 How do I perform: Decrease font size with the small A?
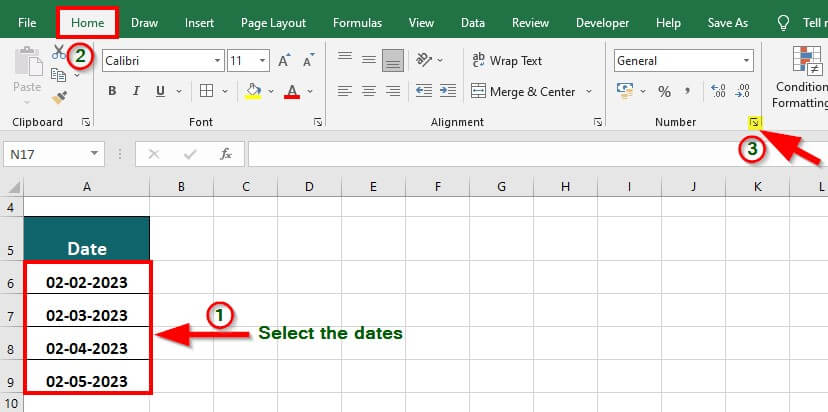point(309,61)
